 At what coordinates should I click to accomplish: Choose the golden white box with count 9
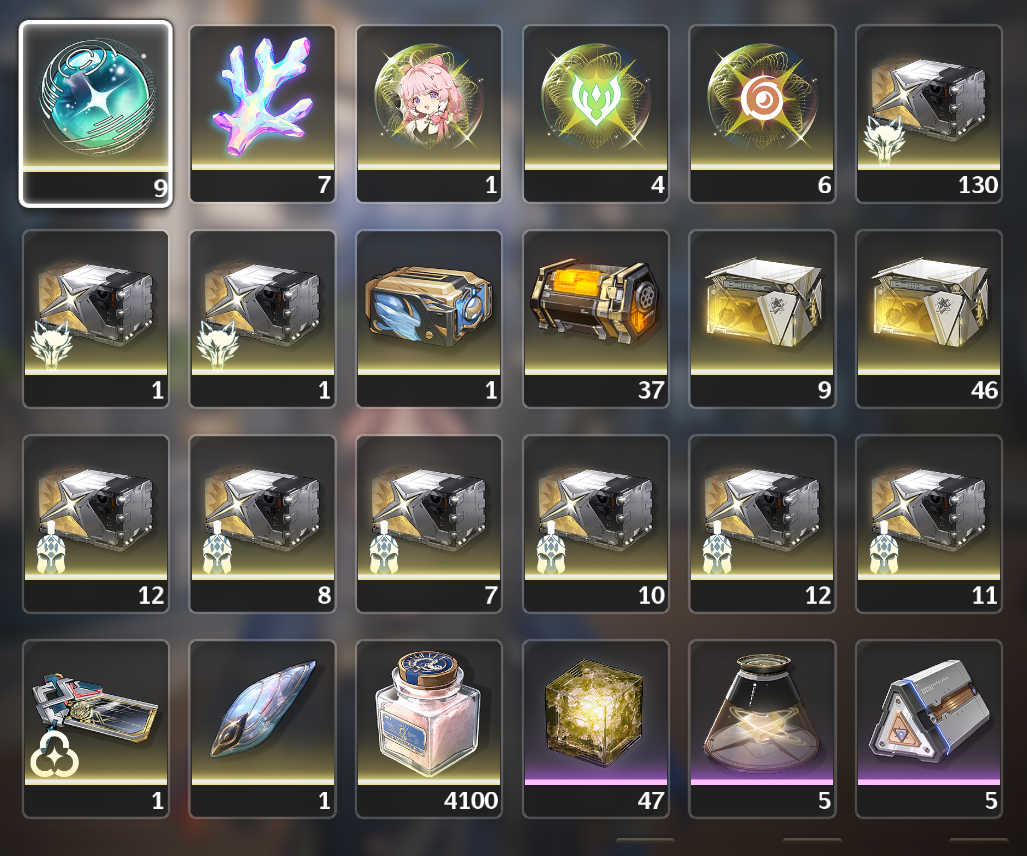(x=762, y=319)
